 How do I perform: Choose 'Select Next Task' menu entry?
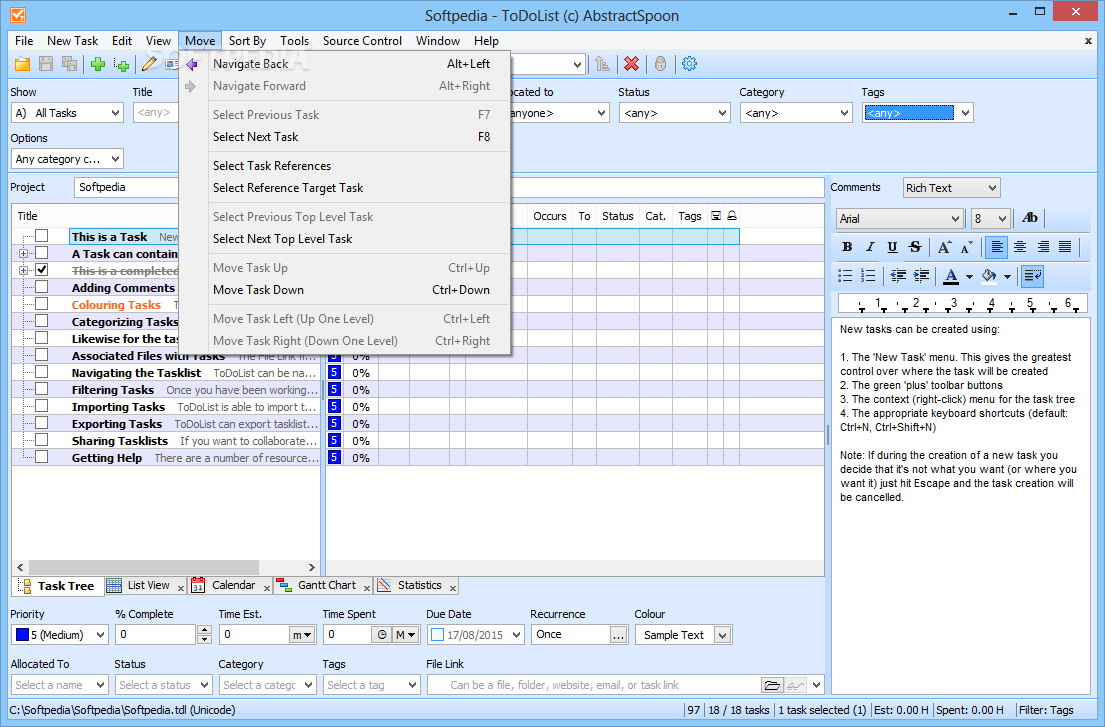coord(345,137)
